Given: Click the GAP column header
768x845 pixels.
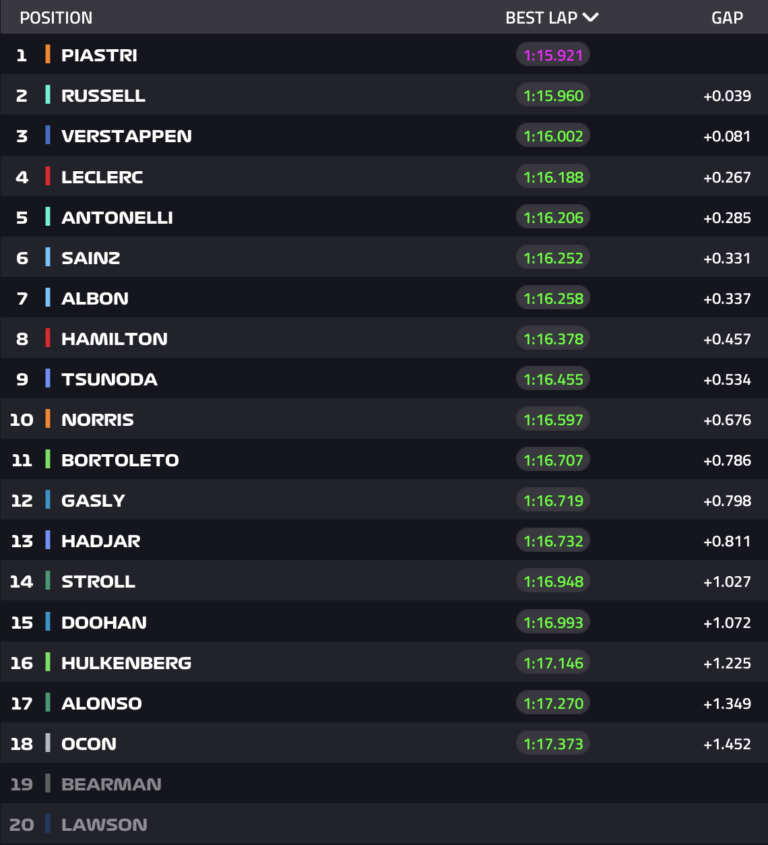Looking at the screenshot, I should point(727,18).
